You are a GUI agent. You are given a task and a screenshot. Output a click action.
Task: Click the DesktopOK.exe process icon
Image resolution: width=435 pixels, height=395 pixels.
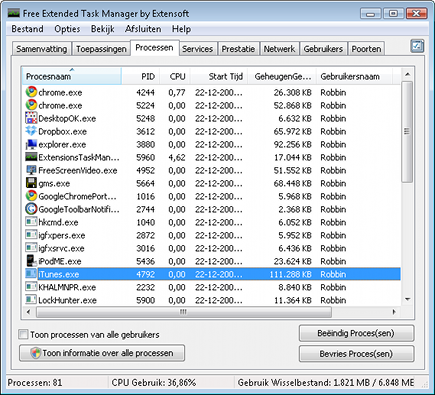tap(31, 118)
